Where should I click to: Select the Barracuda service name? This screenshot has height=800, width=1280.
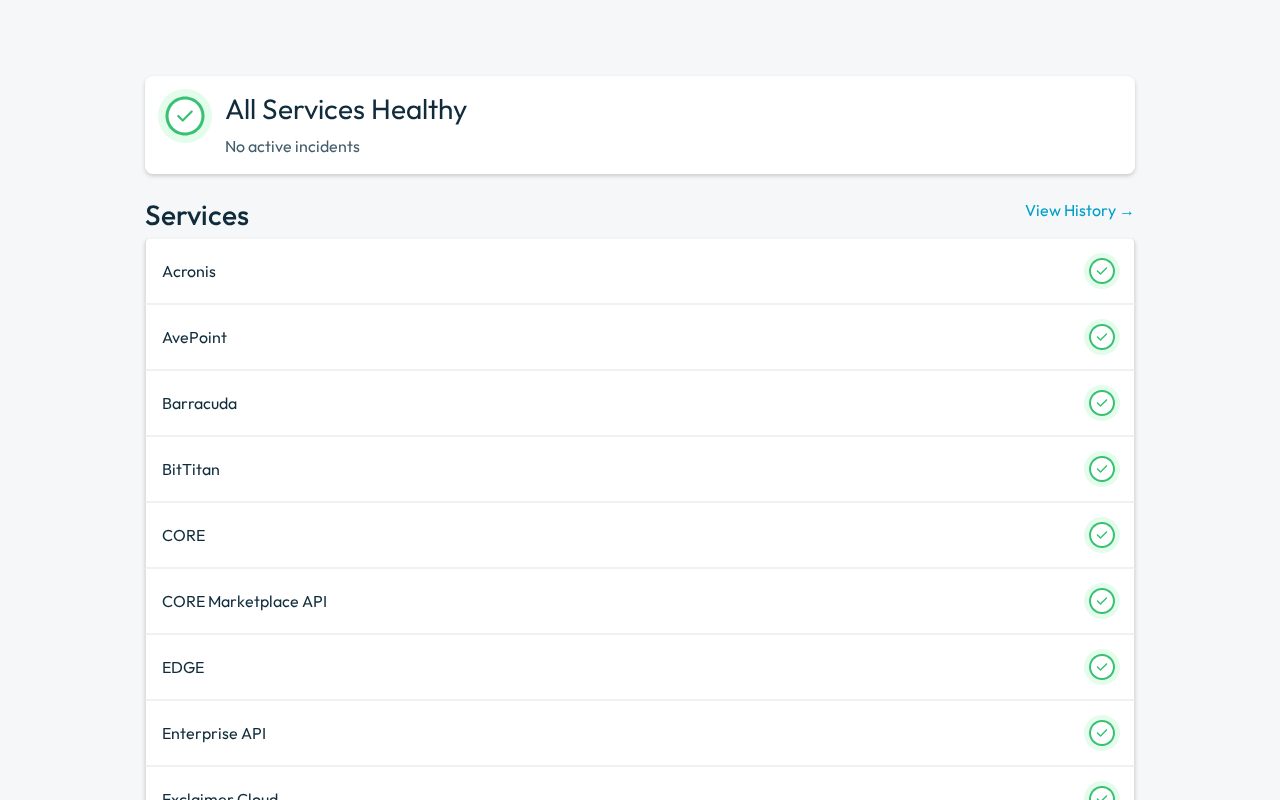point(199,403)
